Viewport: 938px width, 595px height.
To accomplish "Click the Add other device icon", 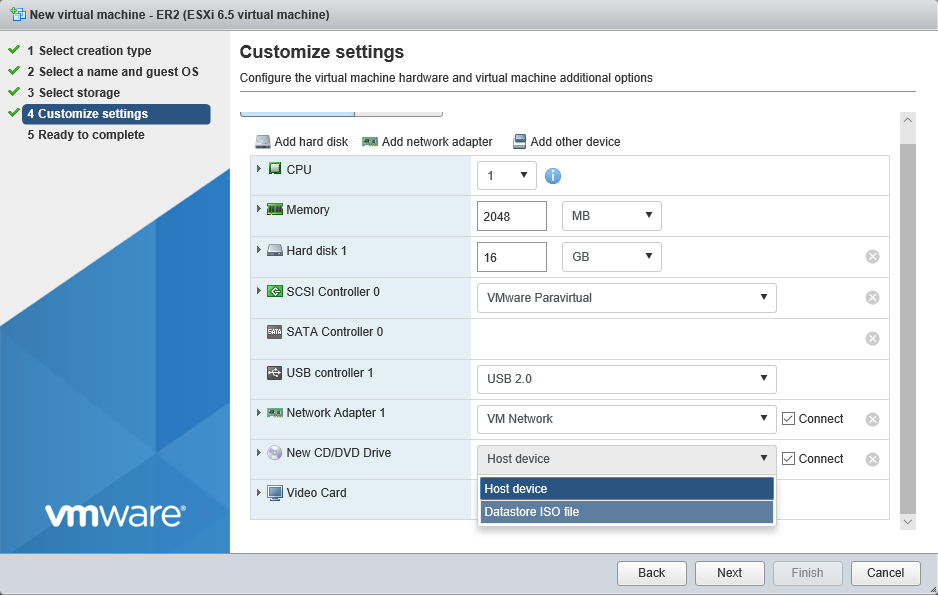I will [519, 142].
